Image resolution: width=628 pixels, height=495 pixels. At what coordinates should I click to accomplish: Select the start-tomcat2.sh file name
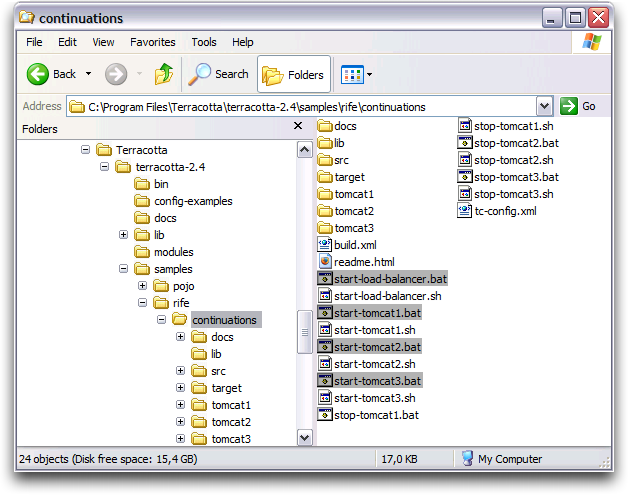[375, 364]
